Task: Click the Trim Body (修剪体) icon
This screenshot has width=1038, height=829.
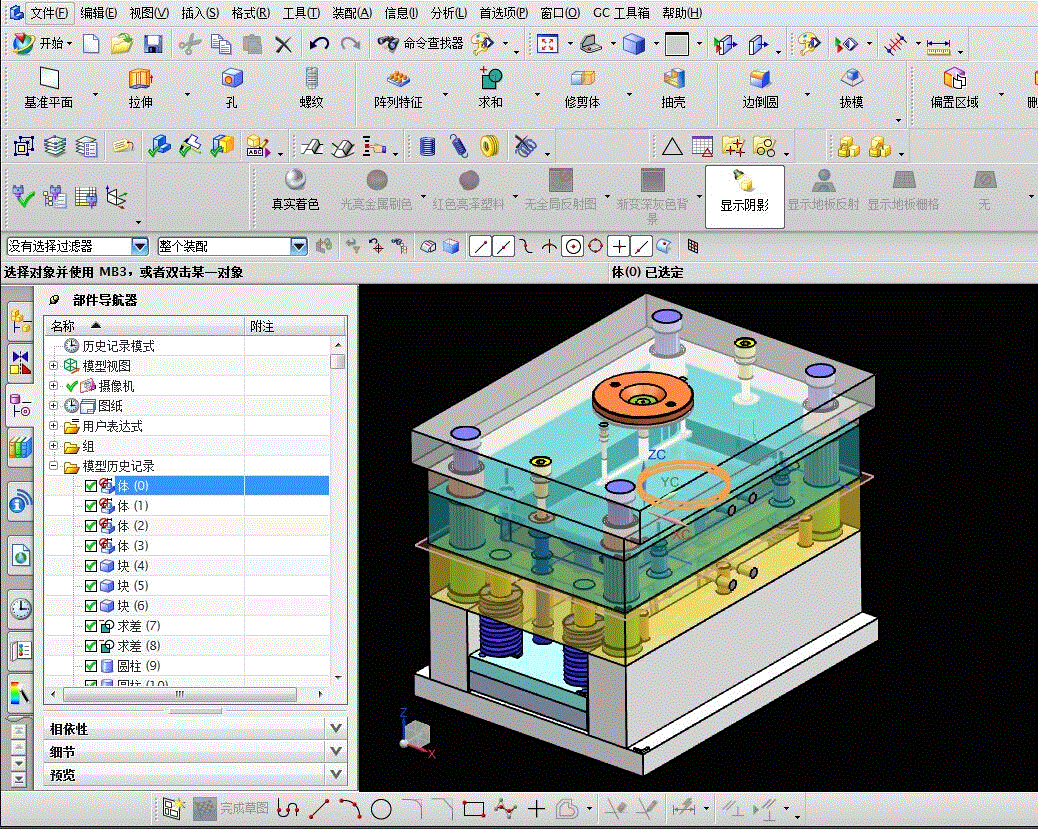Action: (x=582, y=79)
